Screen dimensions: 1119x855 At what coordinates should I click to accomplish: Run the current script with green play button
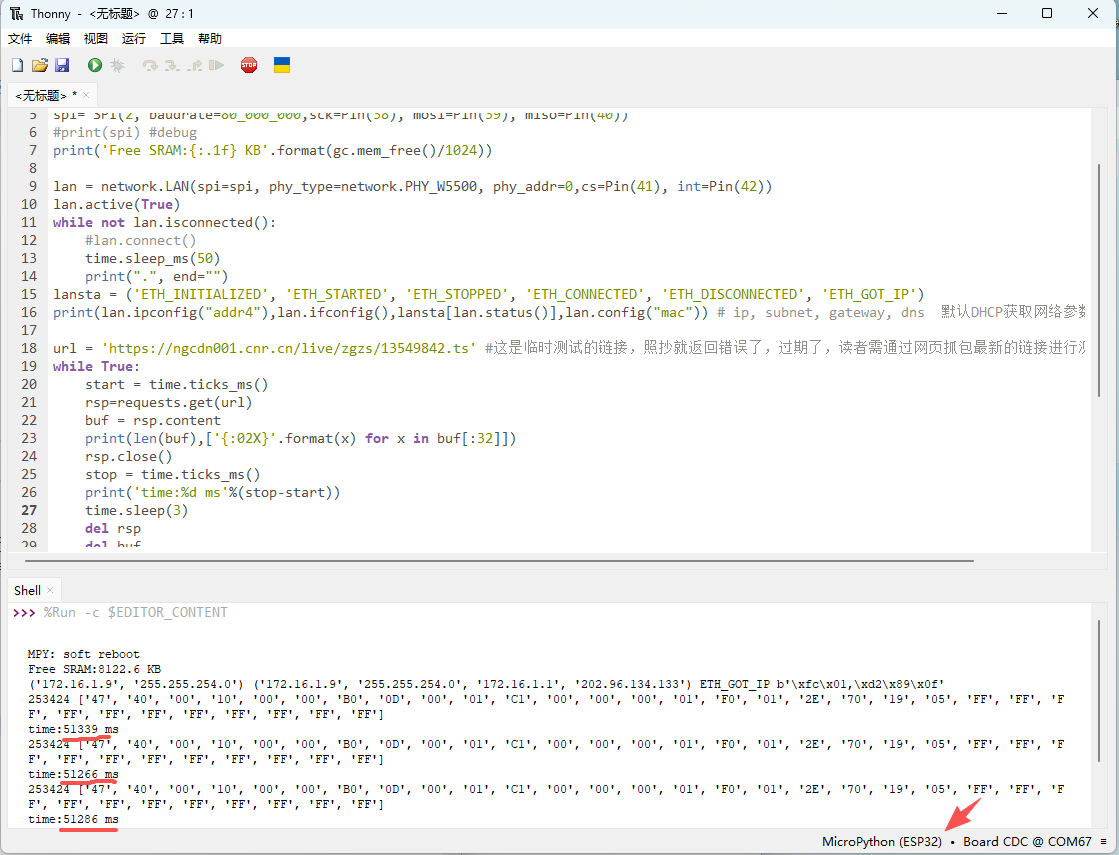point(94,65)
